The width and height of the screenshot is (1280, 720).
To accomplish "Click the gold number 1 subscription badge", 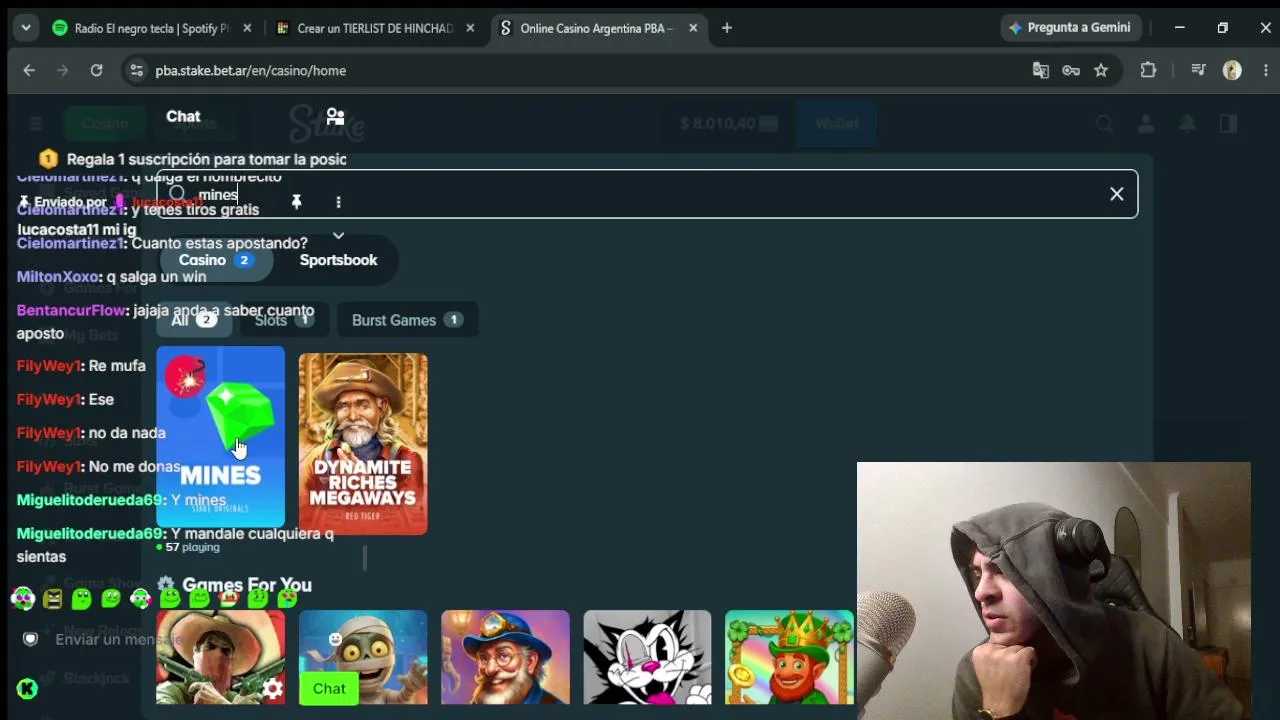I will click(x=48, y=159).
